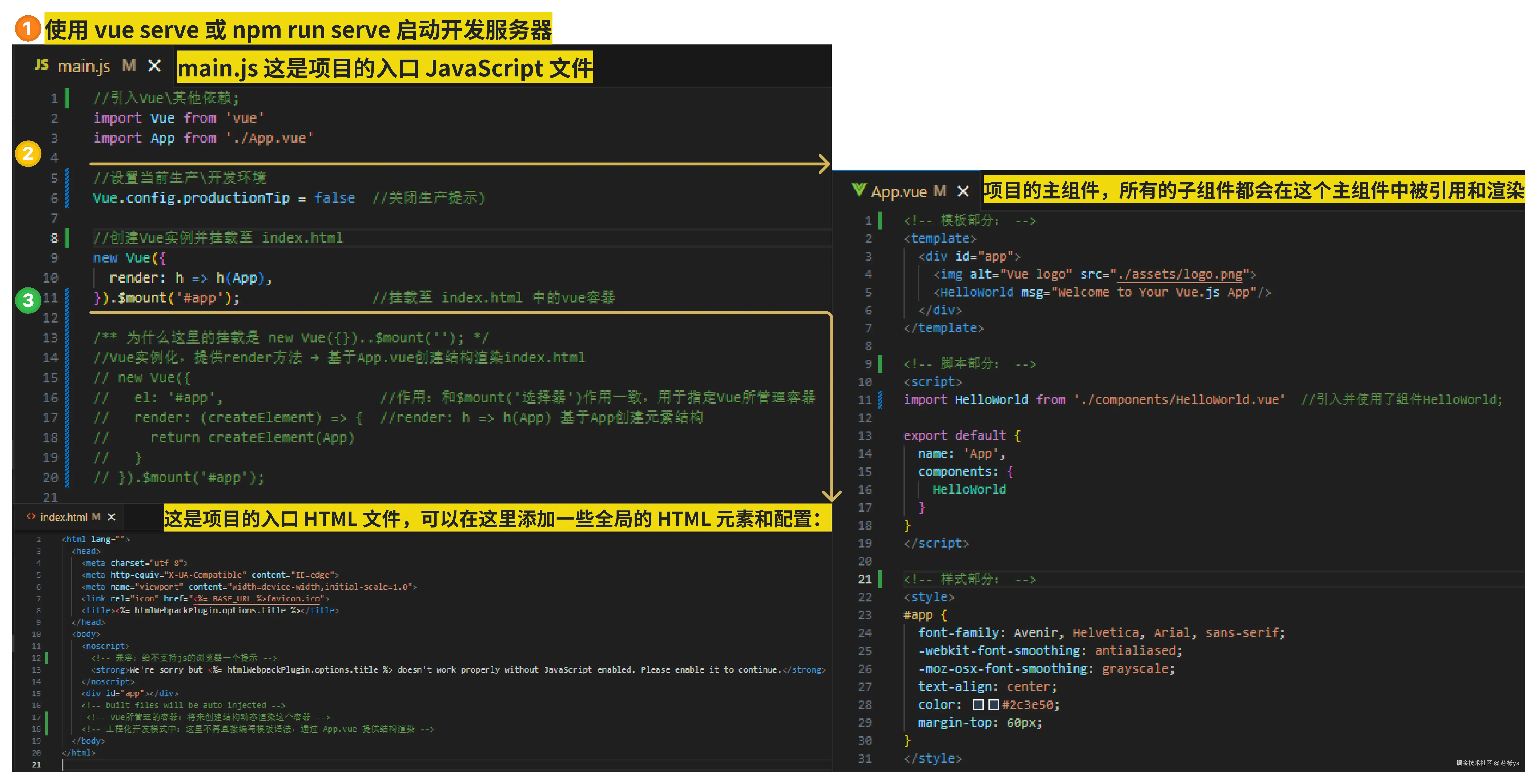
Task: Click the yellow number 2 step badge
Action: tap(28, 153)
